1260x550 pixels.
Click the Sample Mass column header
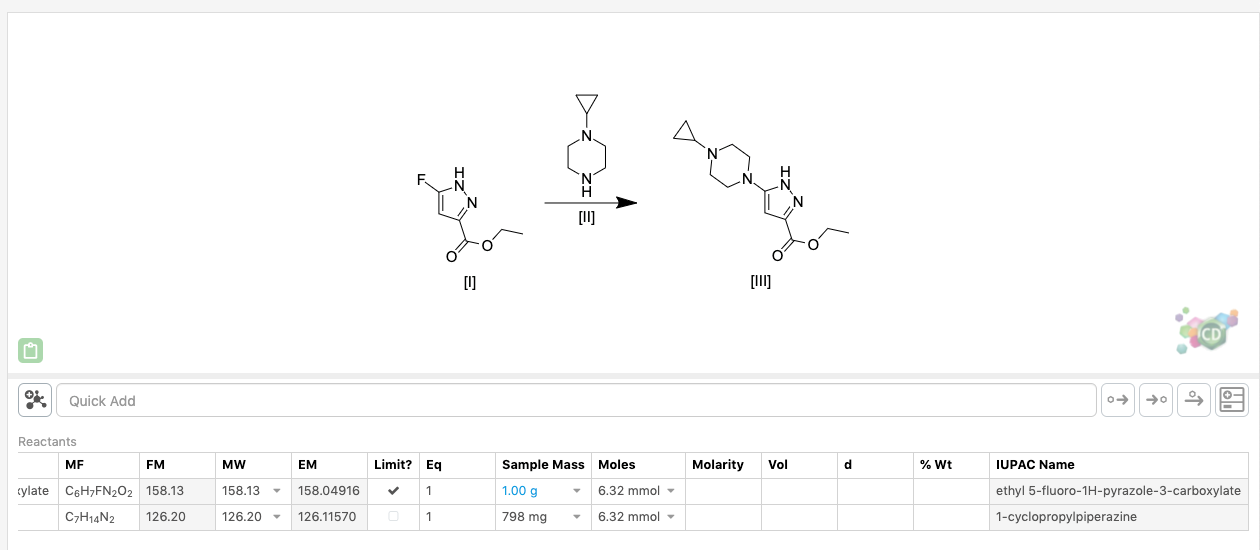point(543,464)
